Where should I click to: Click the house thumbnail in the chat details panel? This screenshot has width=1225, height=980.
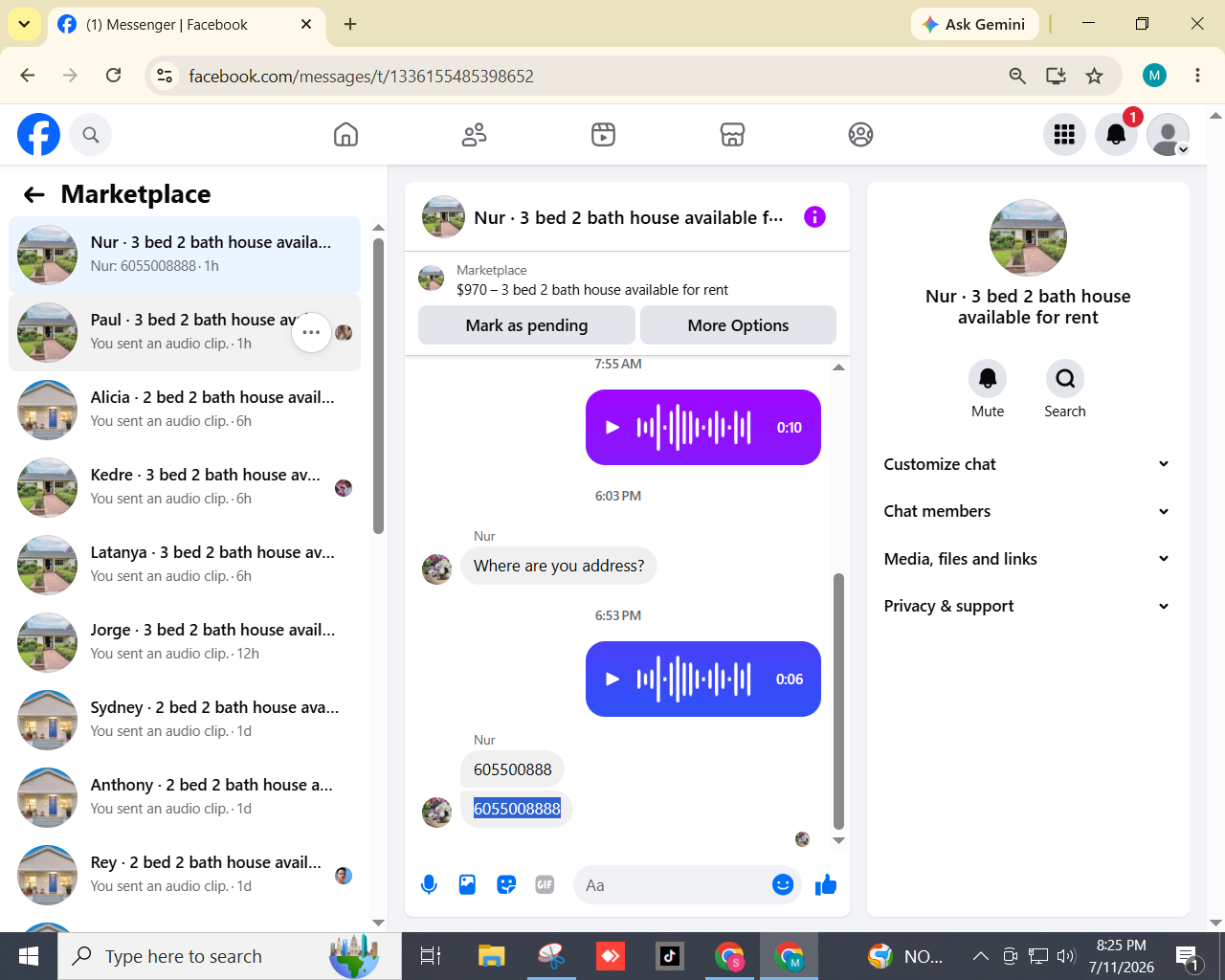1028,237
